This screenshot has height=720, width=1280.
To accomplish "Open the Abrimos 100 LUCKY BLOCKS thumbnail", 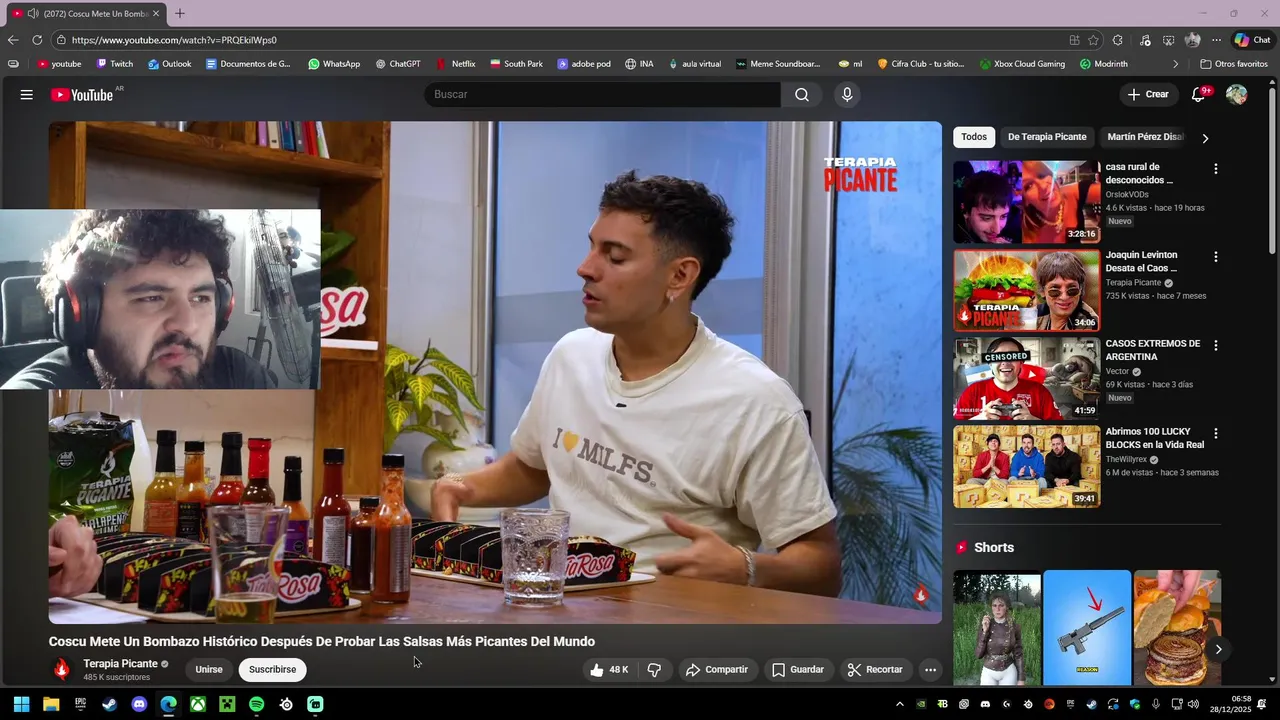I will pyautogui.click(x=1026, y=467).
